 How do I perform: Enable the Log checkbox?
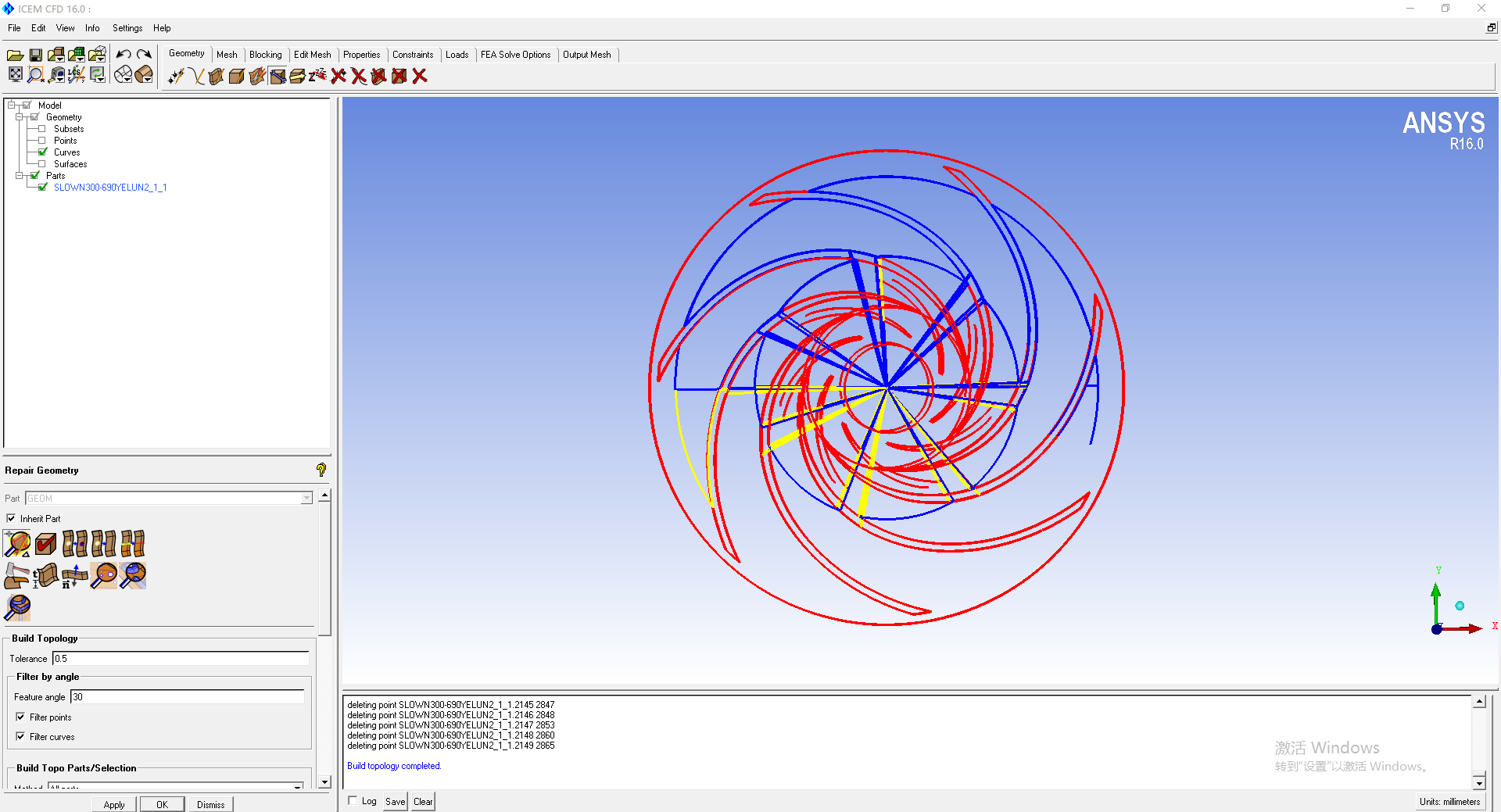(353, 800)
